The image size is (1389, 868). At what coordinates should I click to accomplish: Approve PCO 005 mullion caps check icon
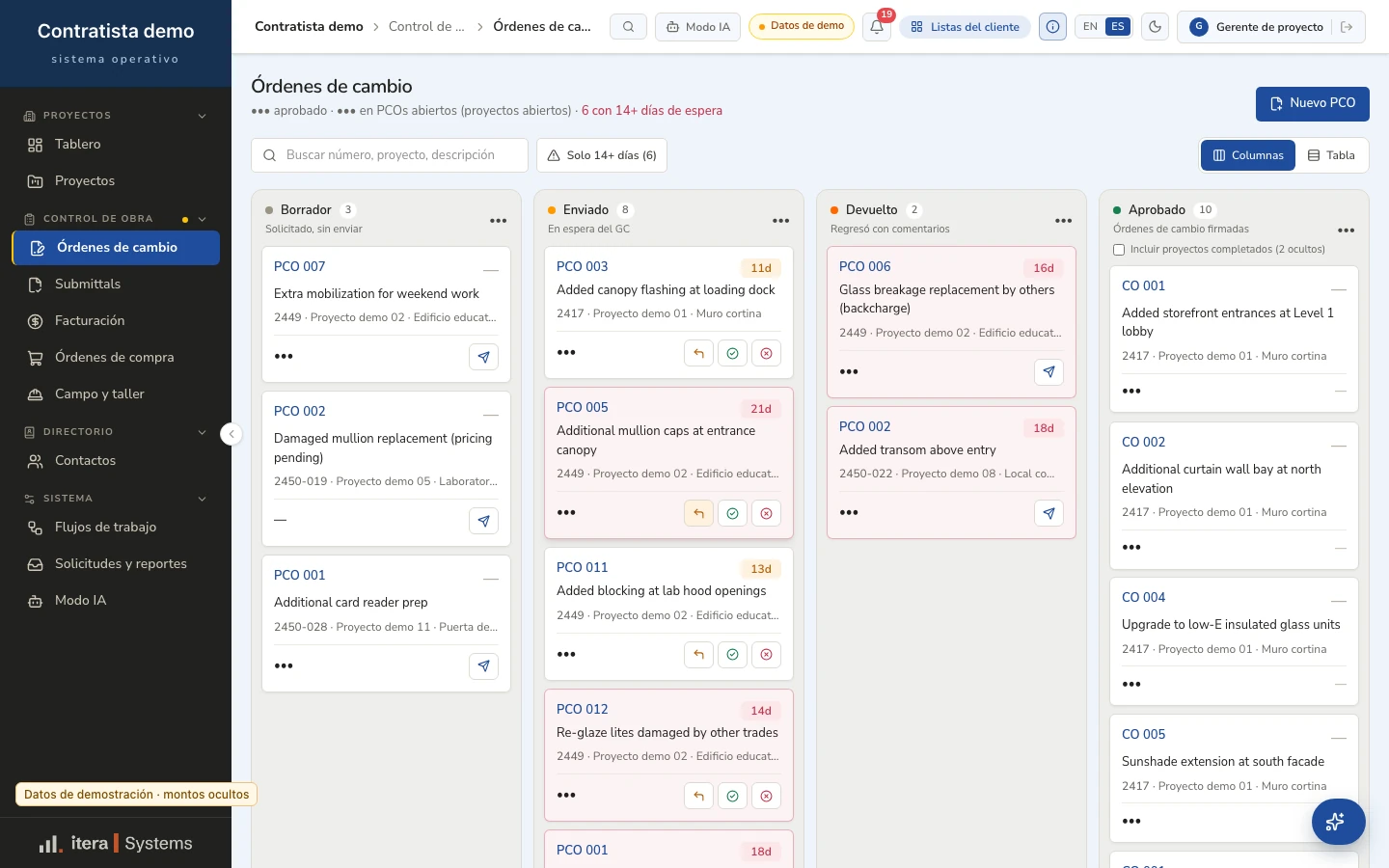[732, 513]
